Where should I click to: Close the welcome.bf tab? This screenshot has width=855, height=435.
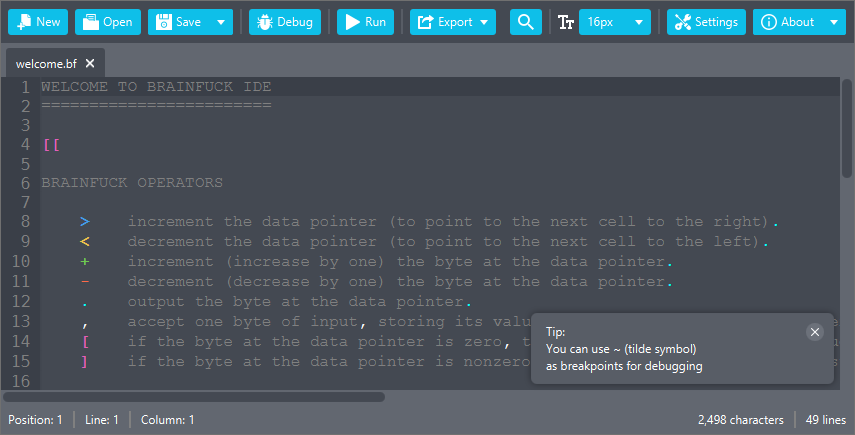pos(90,63)
